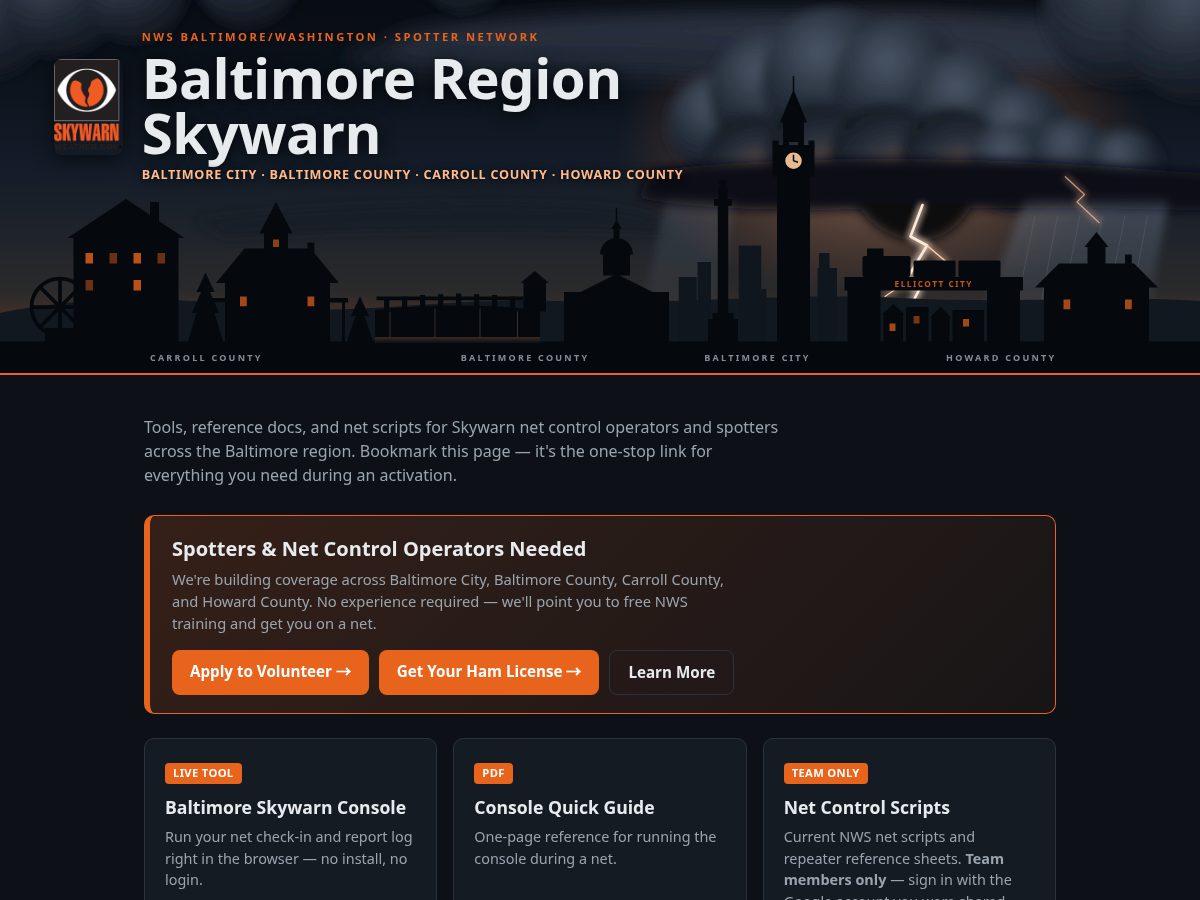Viewport: 1200px width, 900px height.
Task: Click Get Your Ham License button
Action: [x=489, y=672]
